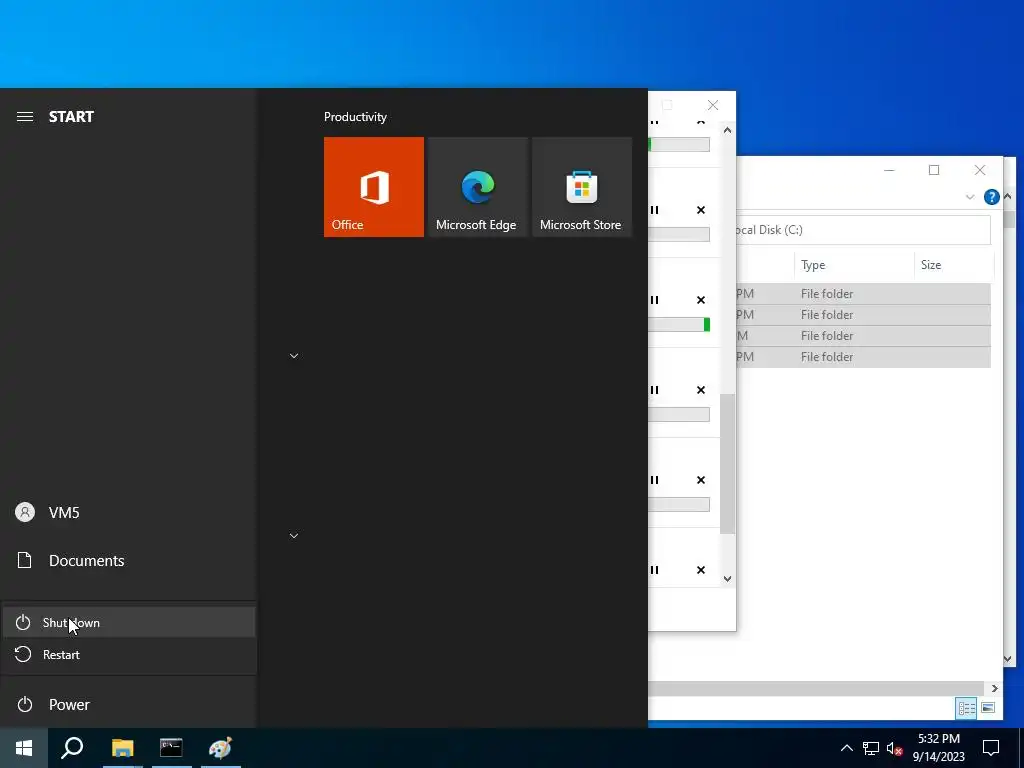1024x768 pixels.
Task: Switch to Command Prompt on the taskbar
Action: (x=171, y=748)
